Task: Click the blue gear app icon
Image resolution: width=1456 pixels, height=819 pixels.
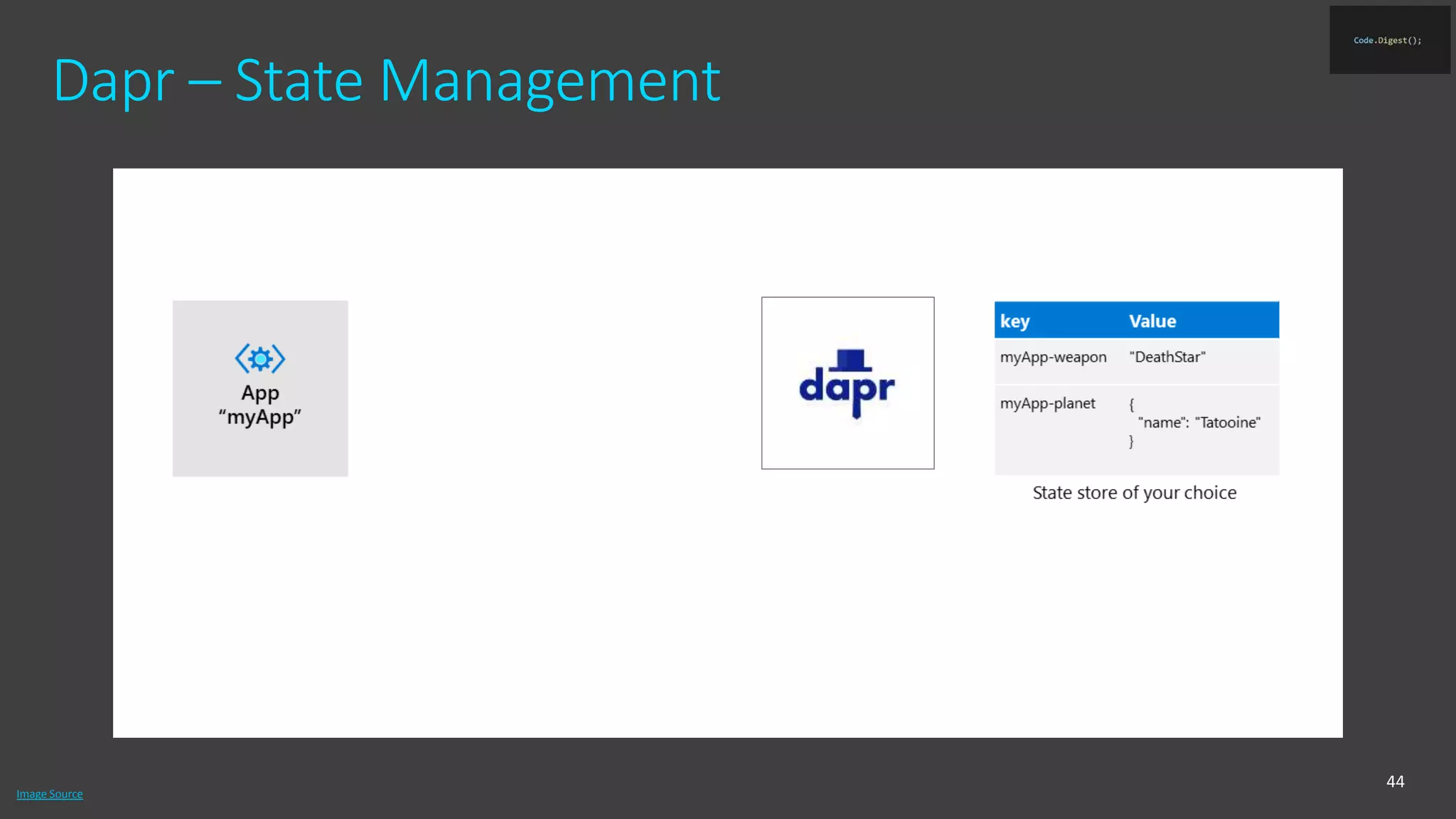Action: (260, 359)
